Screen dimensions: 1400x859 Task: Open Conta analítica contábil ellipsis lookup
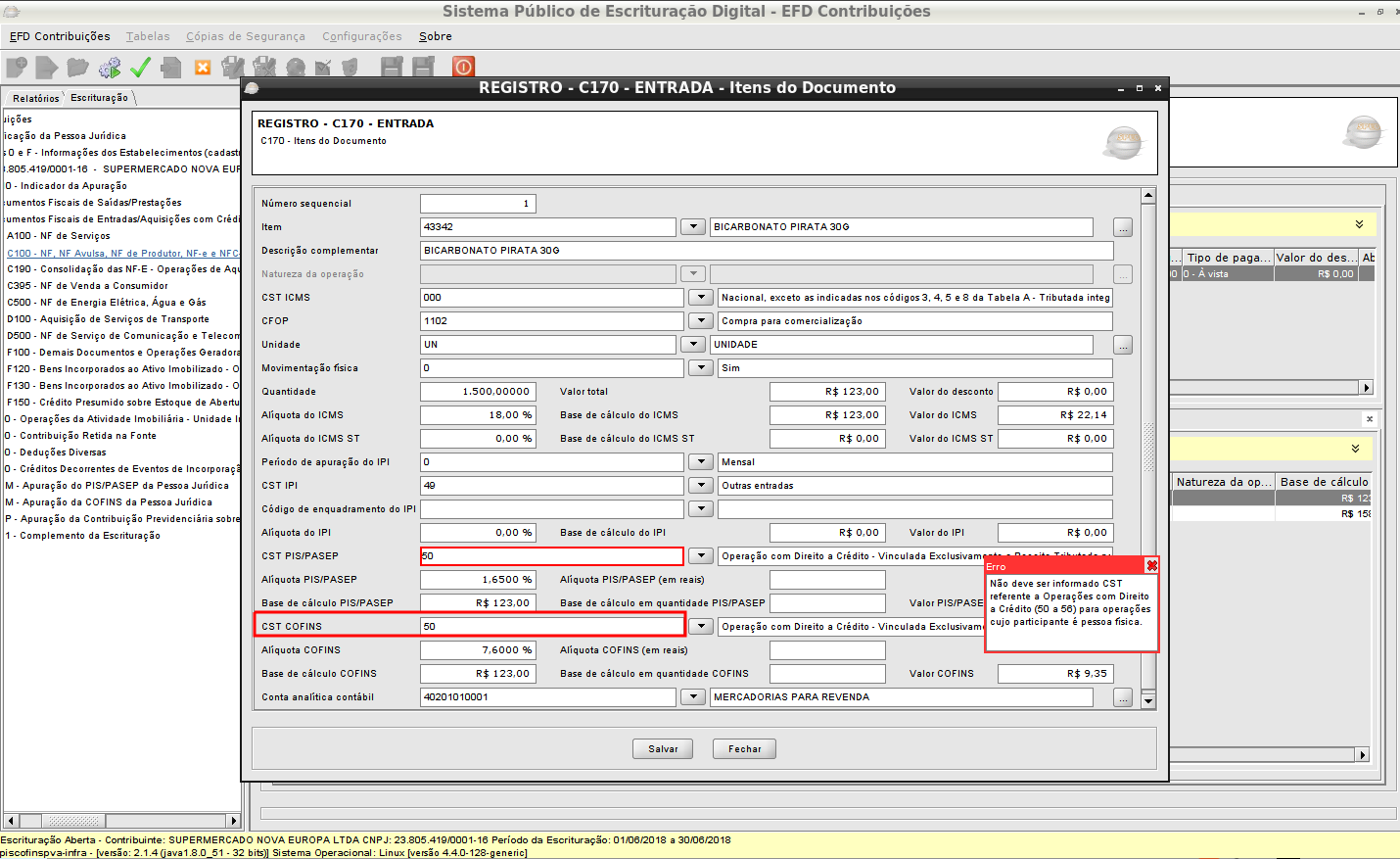(x=1123, y=697)
